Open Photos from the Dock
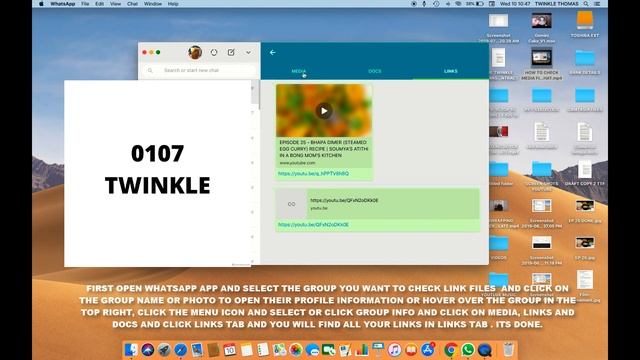This screenshot has width=640, height=360. [296, 350]
